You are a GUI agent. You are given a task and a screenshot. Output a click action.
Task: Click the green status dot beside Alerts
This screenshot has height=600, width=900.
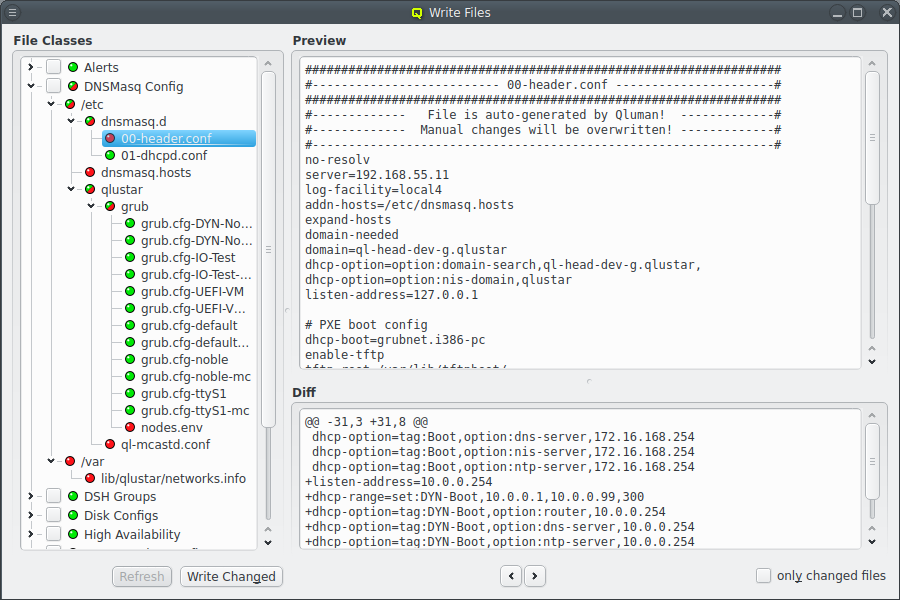pyautogui.click(x=73, y=67)
